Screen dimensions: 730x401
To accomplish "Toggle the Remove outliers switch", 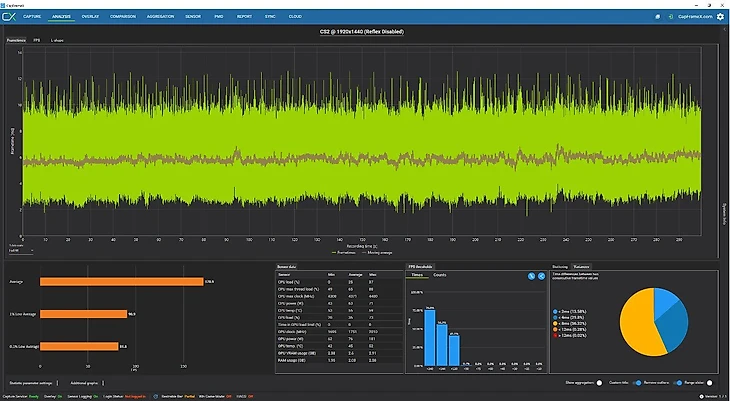I will pyautogui.click(x=677, y=383).
